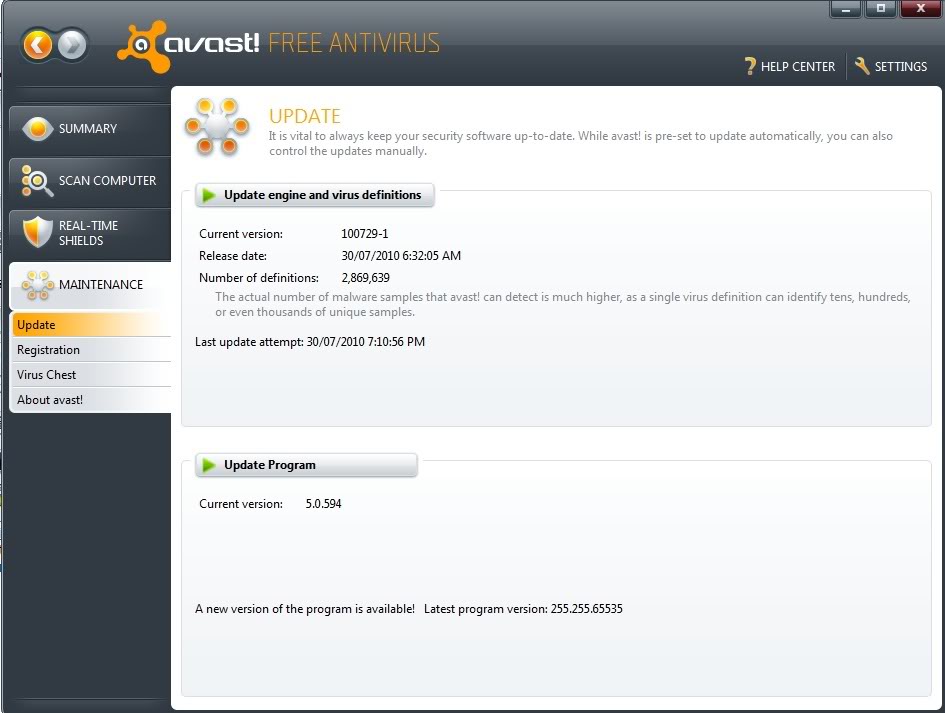Go back with the orange back arrow

[37, 45]
